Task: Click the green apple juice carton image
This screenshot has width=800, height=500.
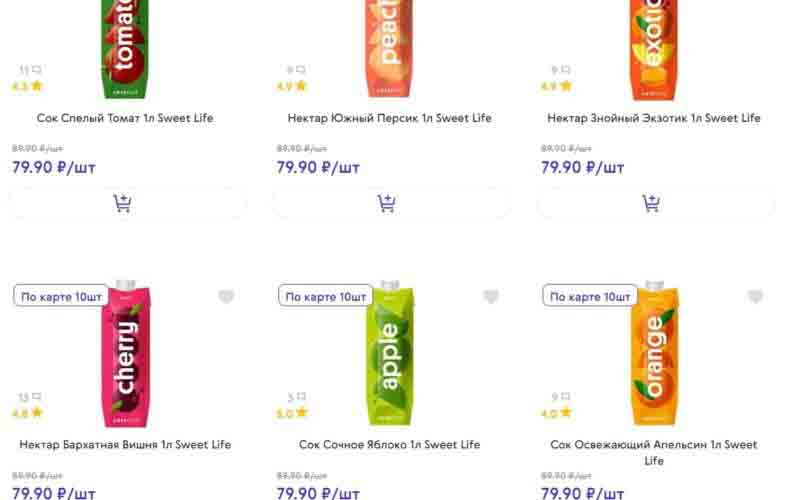Action: tap(390, 355)
